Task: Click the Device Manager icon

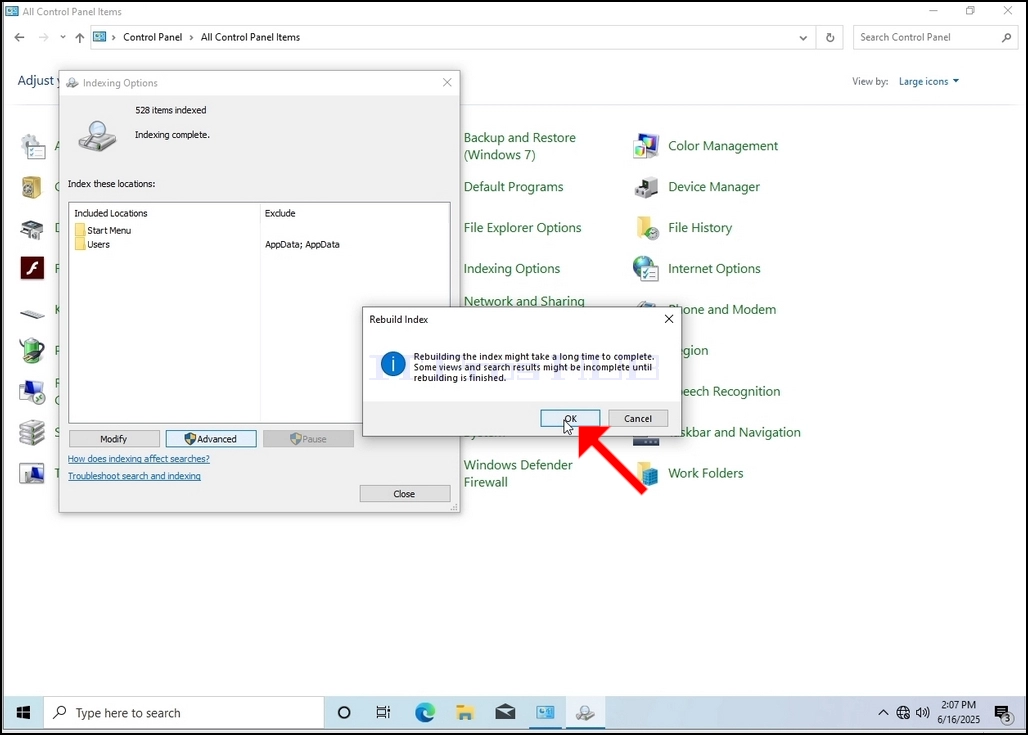Action: [646, 187]
